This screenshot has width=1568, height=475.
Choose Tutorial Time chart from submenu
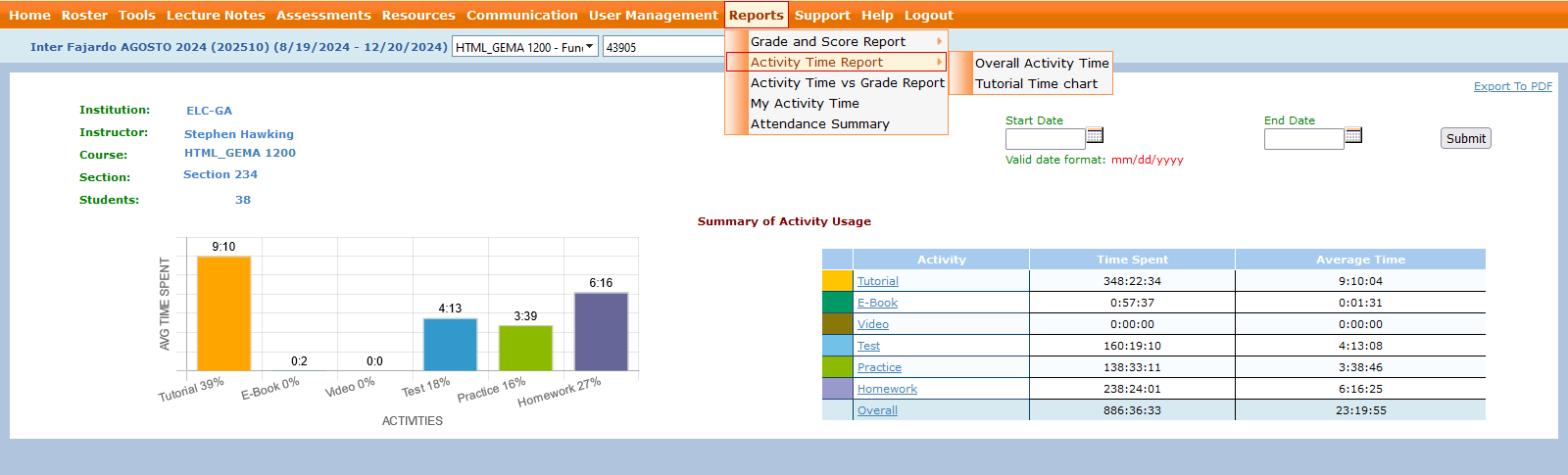pyautogui.click(x=1036, y=83)
